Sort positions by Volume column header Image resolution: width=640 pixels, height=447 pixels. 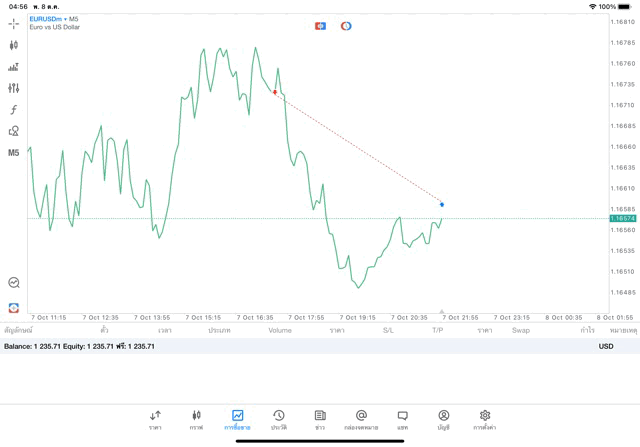[x=280, y=329]
